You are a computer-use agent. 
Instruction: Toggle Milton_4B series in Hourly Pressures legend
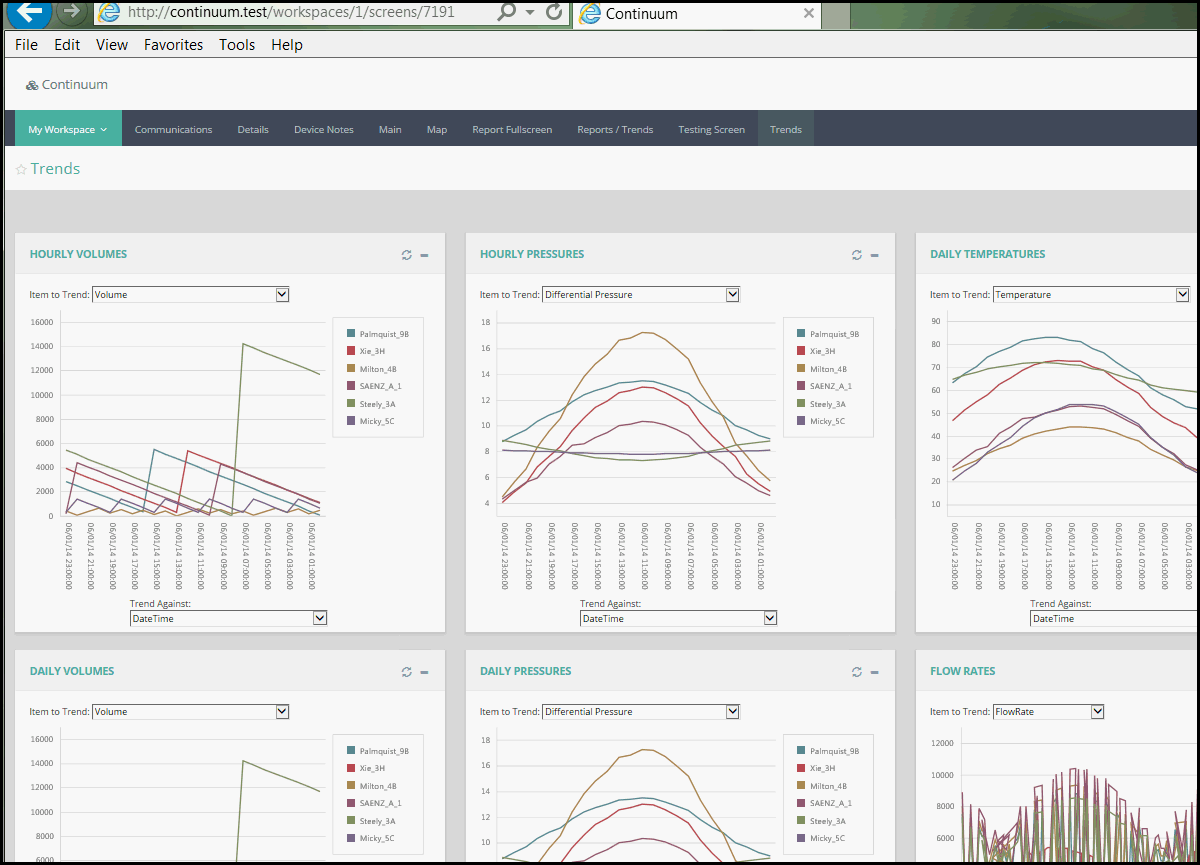834,369
